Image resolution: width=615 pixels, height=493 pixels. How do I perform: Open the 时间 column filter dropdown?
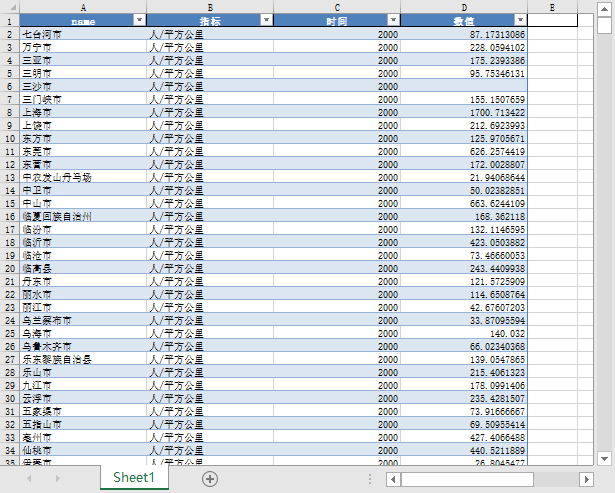[x=393, y=20]
